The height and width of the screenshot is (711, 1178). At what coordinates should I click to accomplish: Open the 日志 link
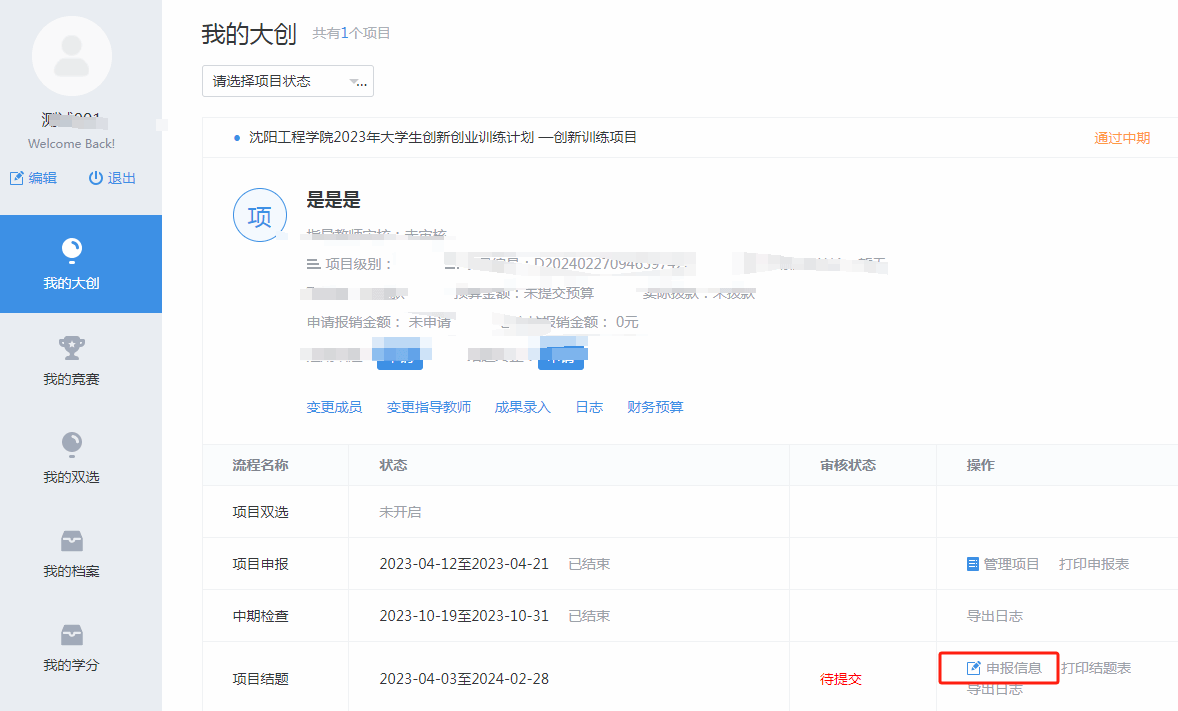pyautogui.click(x=589, y=407)
